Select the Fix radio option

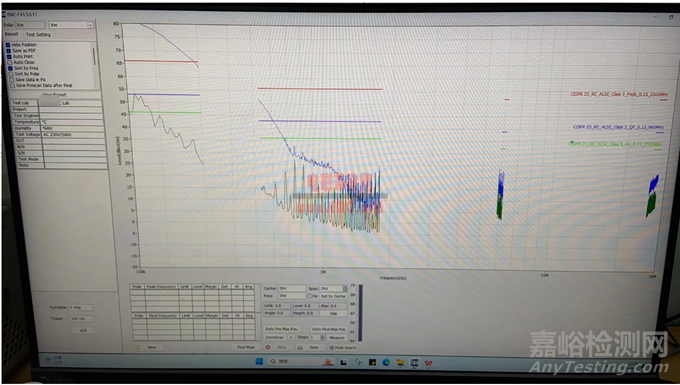point(310,296)
